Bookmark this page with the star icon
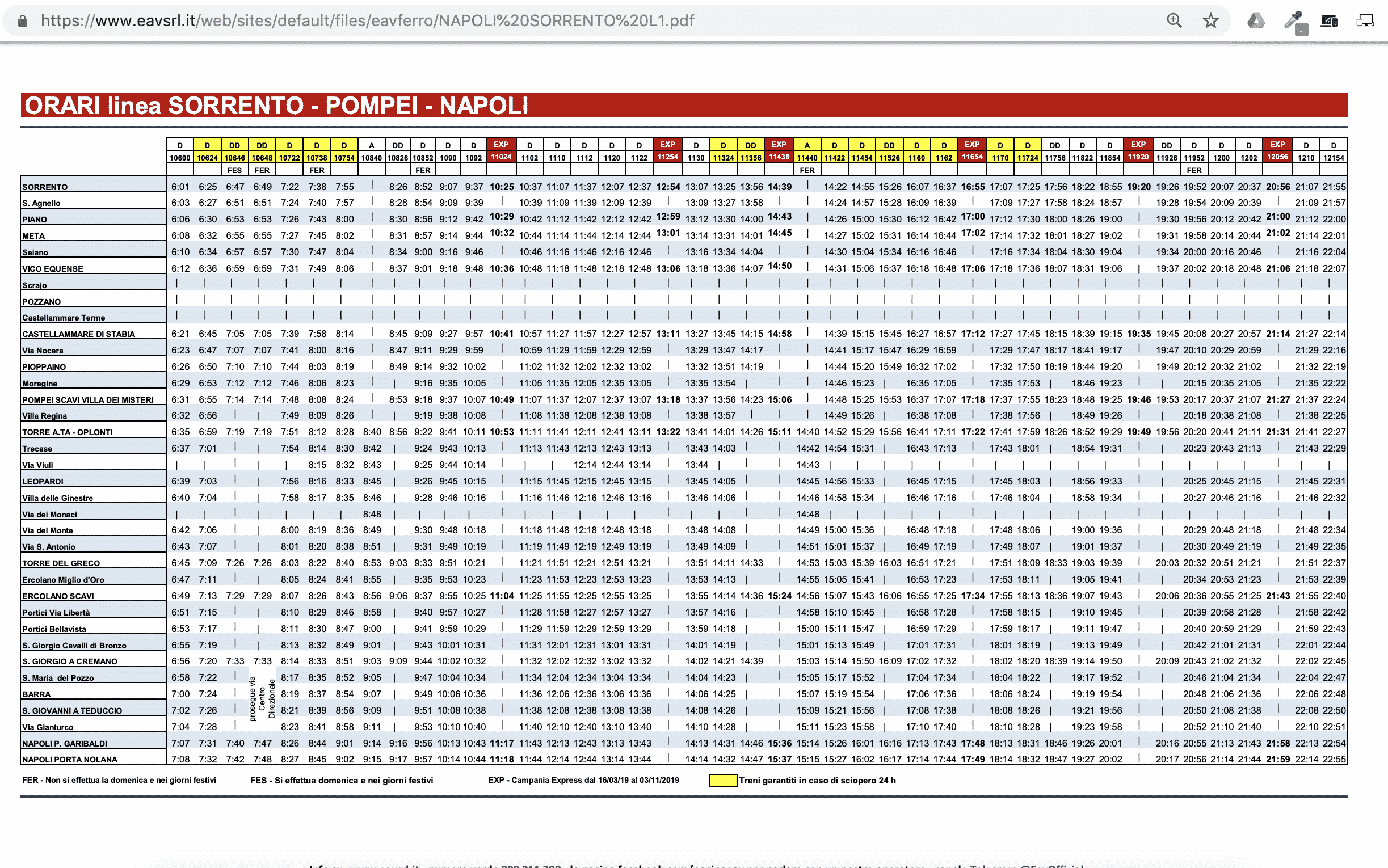 1210,20
